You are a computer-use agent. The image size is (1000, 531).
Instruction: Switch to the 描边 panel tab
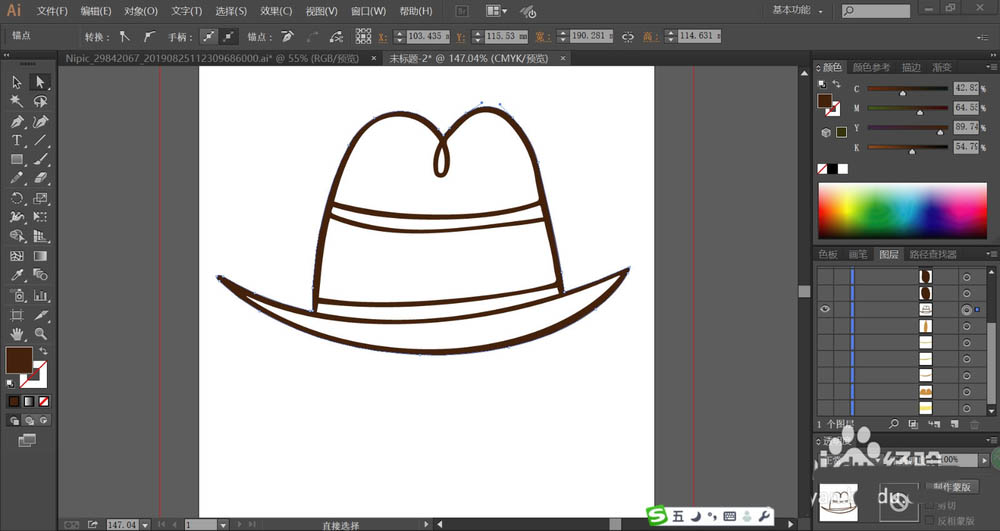click(911, 67)
